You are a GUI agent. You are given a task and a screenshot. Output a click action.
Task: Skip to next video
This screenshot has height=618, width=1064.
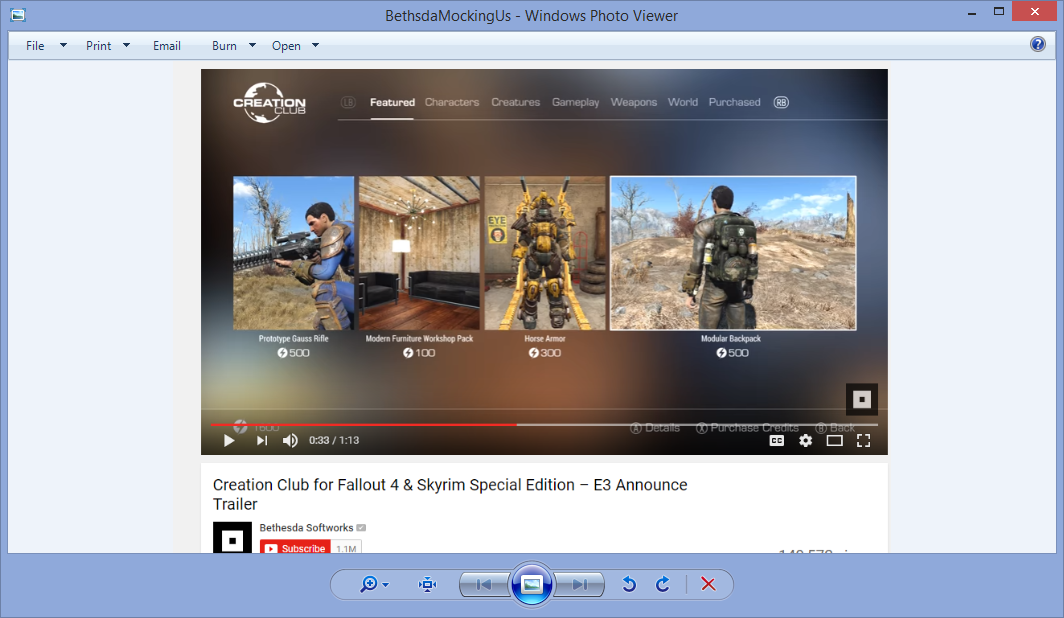pyautogui.click(x=262, y=441)
